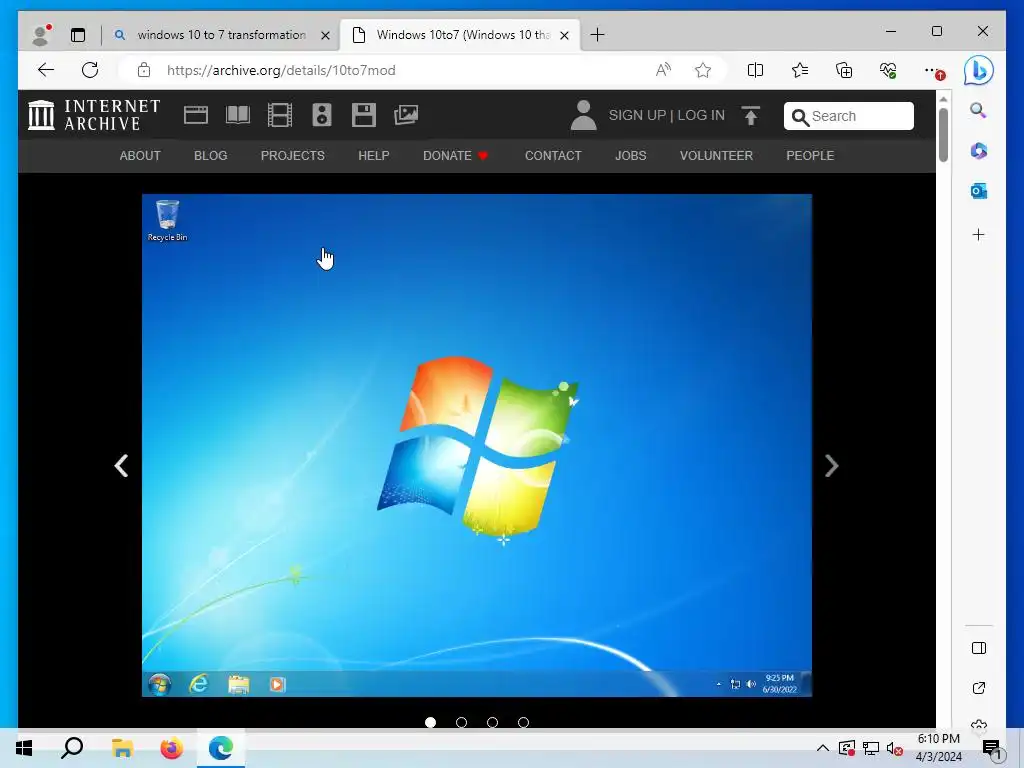
Task: Open Outlook sidebar icon
Action: tap(978, 191)
